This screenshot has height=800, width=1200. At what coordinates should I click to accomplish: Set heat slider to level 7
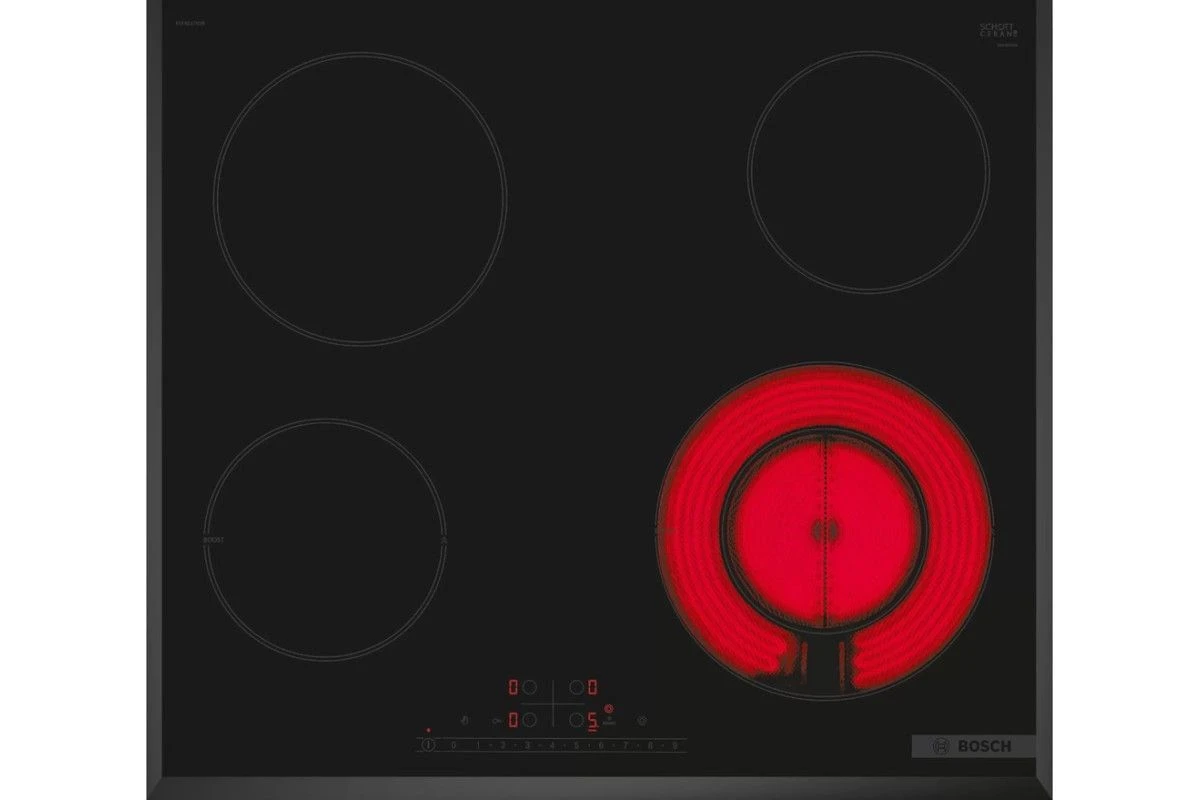[x=626, y=745]
